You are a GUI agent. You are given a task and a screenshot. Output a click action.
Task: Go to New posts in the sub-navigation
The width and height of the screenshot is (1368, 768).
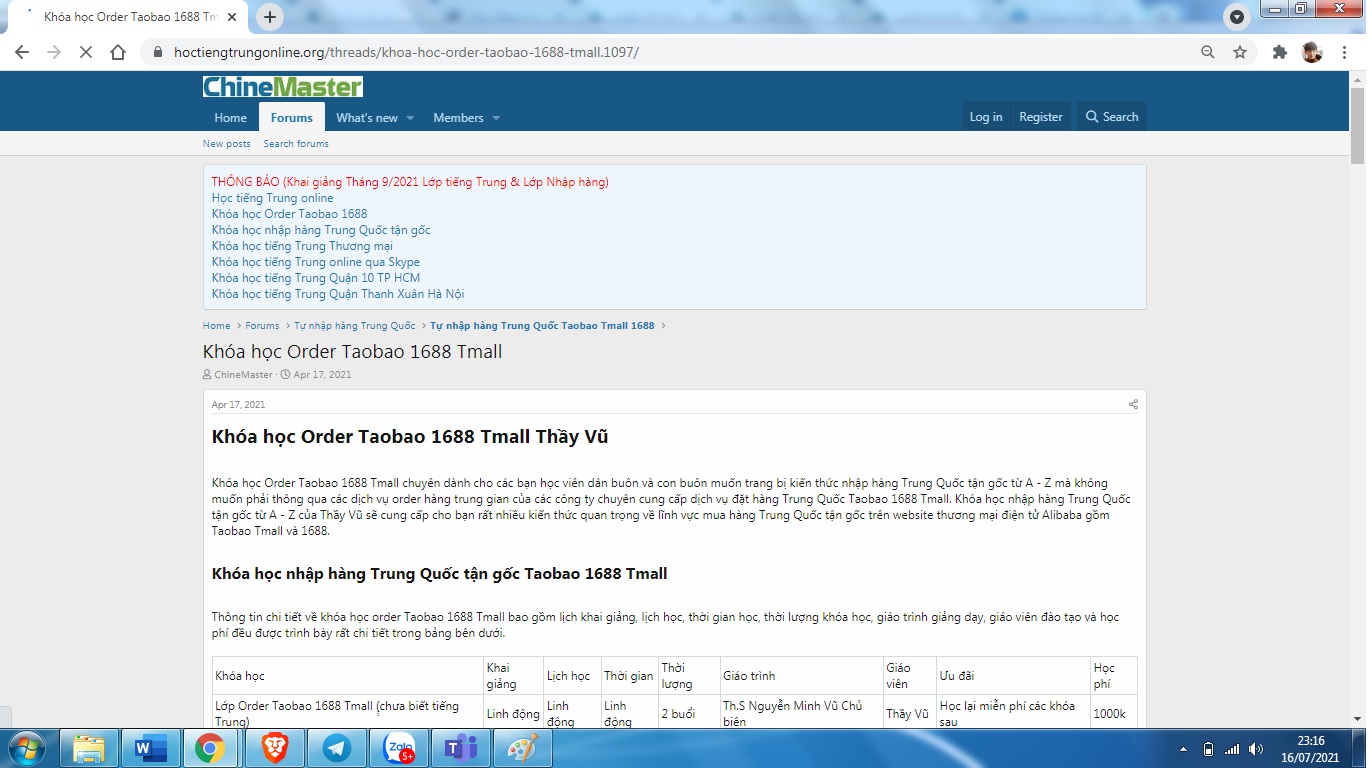click(227, 144)
